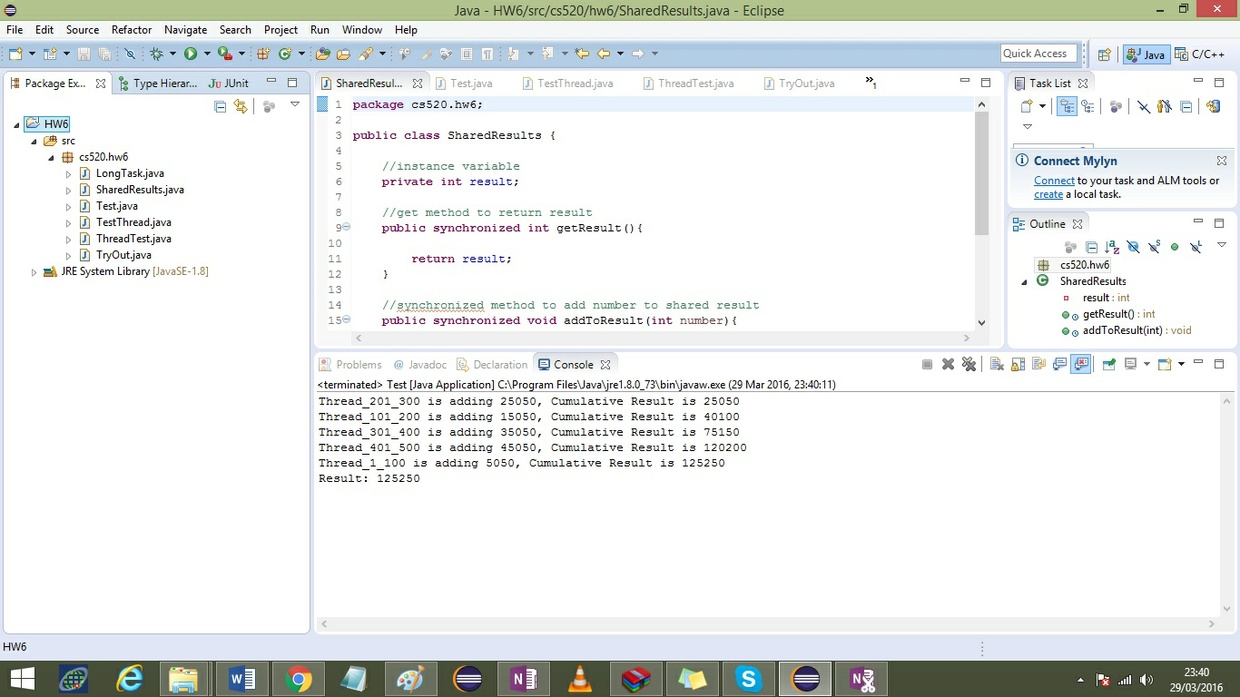
Task: Click the Pin Console icon
Action: click(1109, 364)
